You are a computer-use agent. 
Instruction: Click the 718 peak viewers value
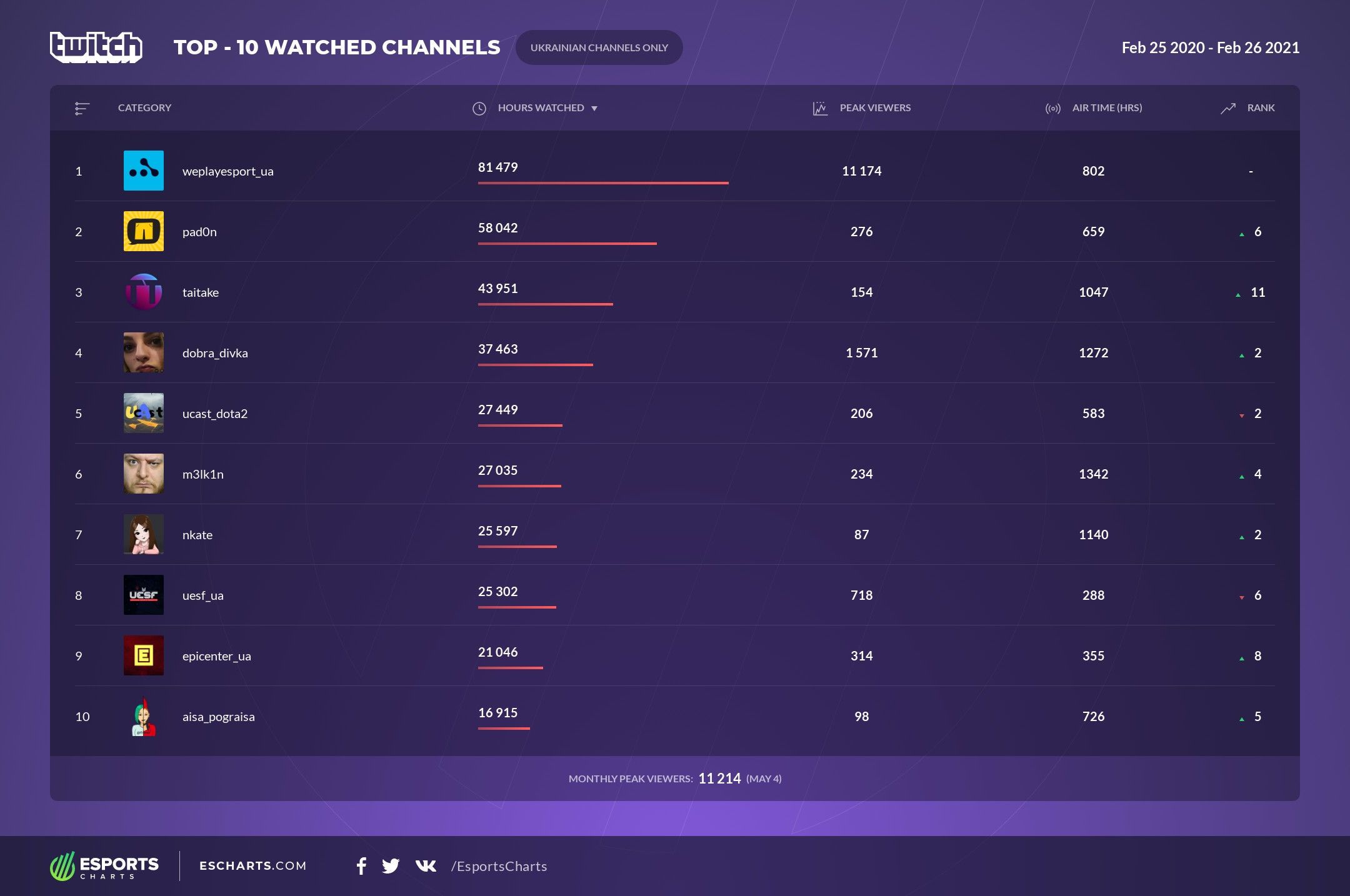[861, 595]
